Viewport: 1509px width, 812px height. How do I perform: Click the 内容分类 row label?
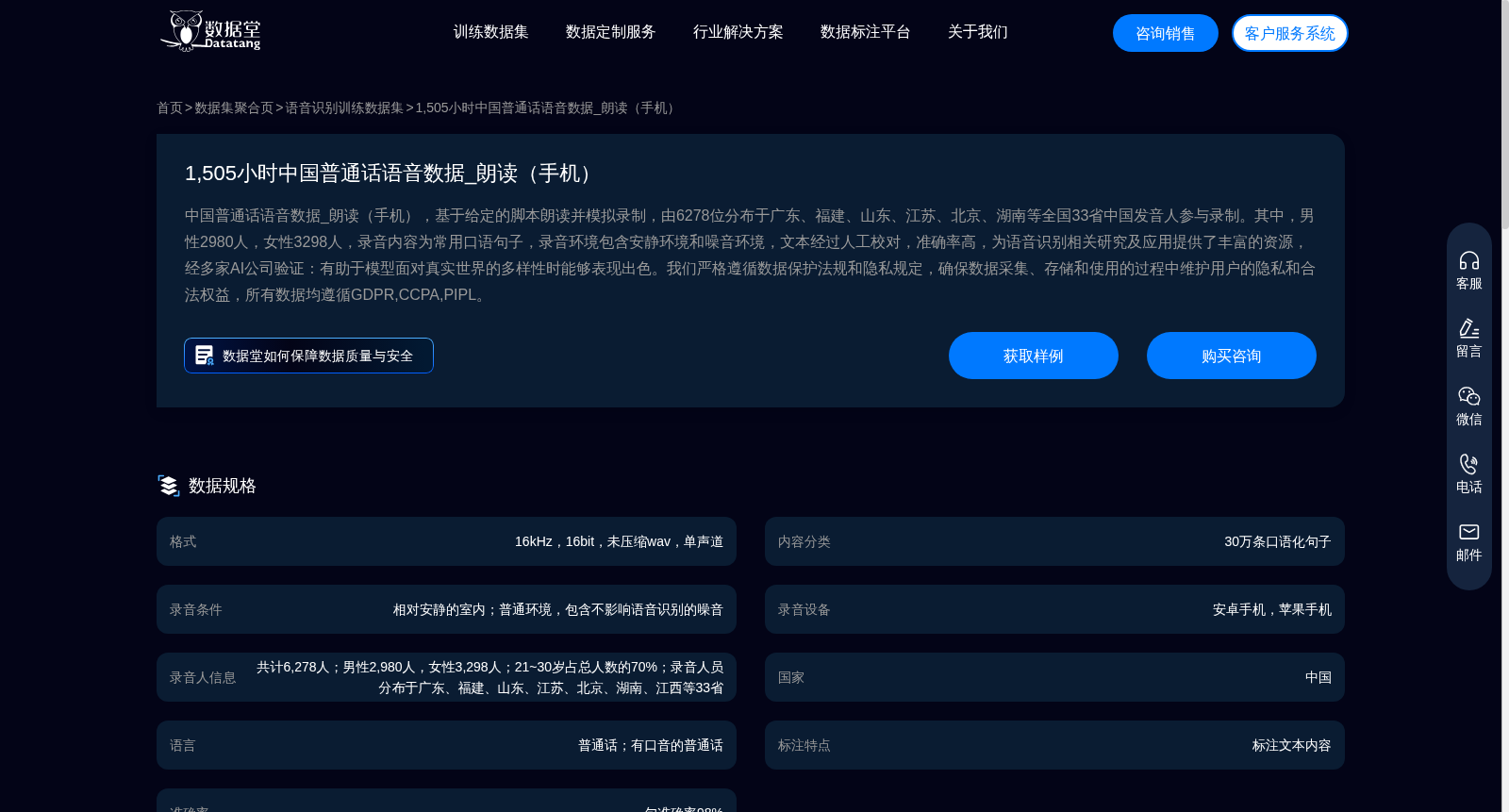coord(804,541)
